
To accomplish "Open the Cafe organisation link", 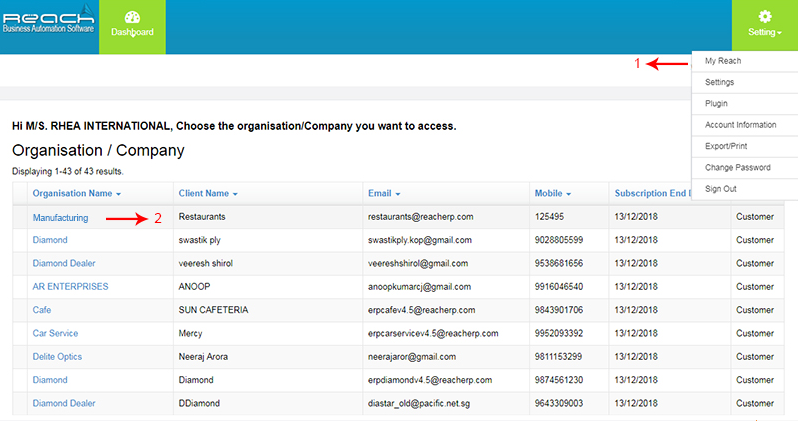I will (42, 310).
